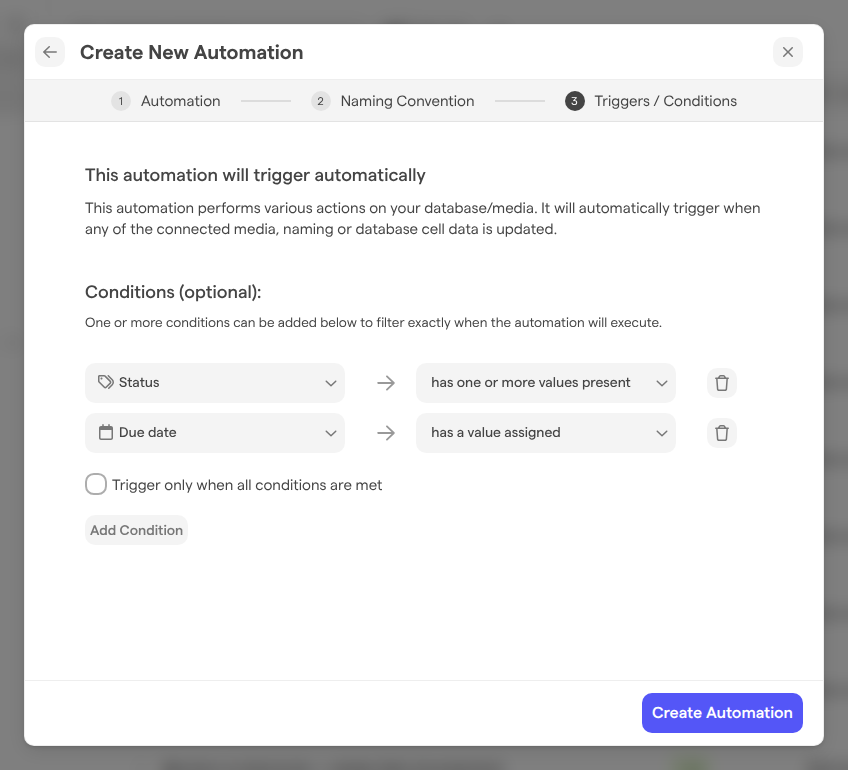The width and height of the screenshot is (848, 770).
Task: Delete the Due date condition row
Action: point(721,433)
